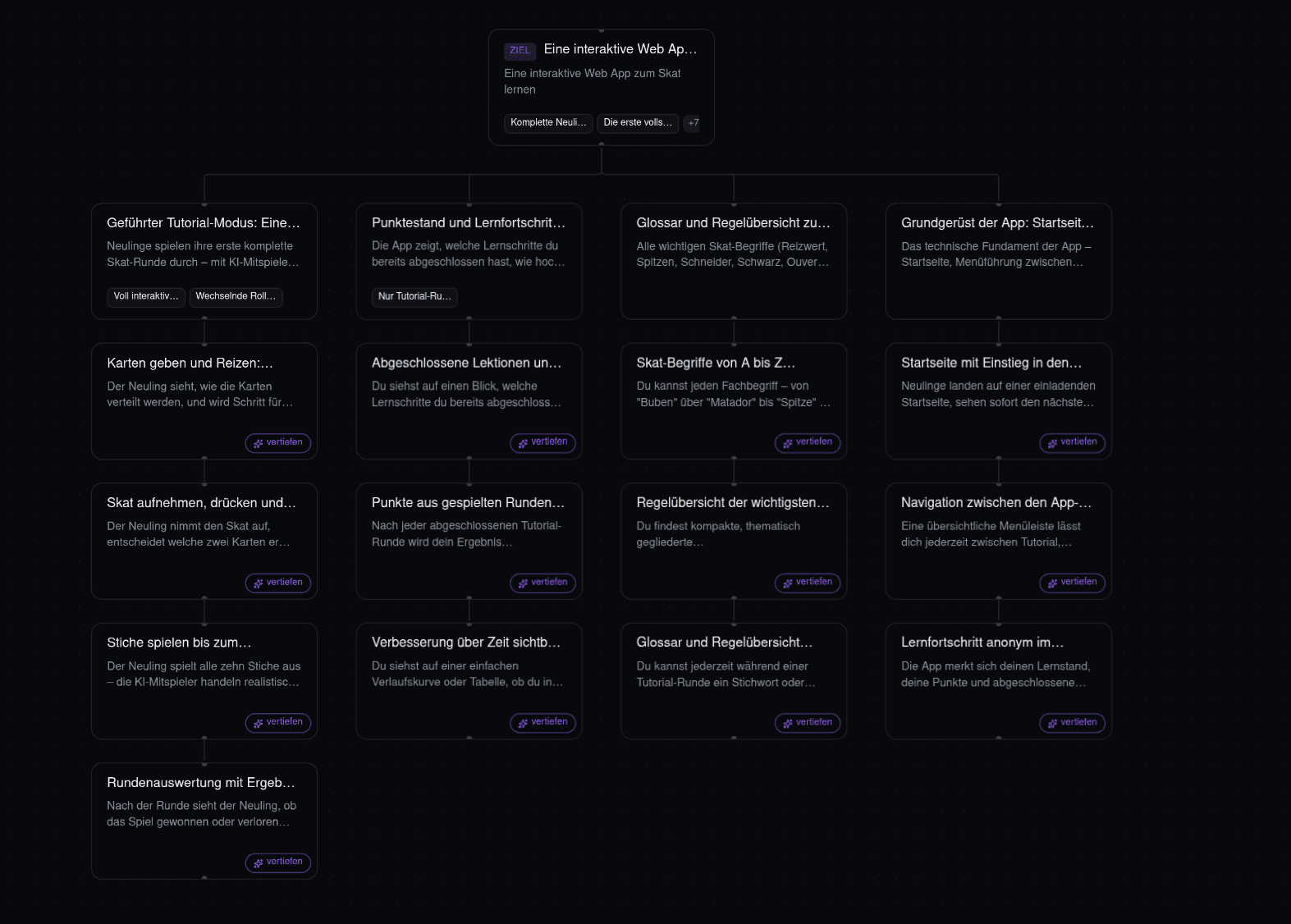Image resolution: width=1291 pixels, height=924 pixels.
Task: Click vertiefen on Karten geben und Reizen card
Action: click(x=278, y=443)
